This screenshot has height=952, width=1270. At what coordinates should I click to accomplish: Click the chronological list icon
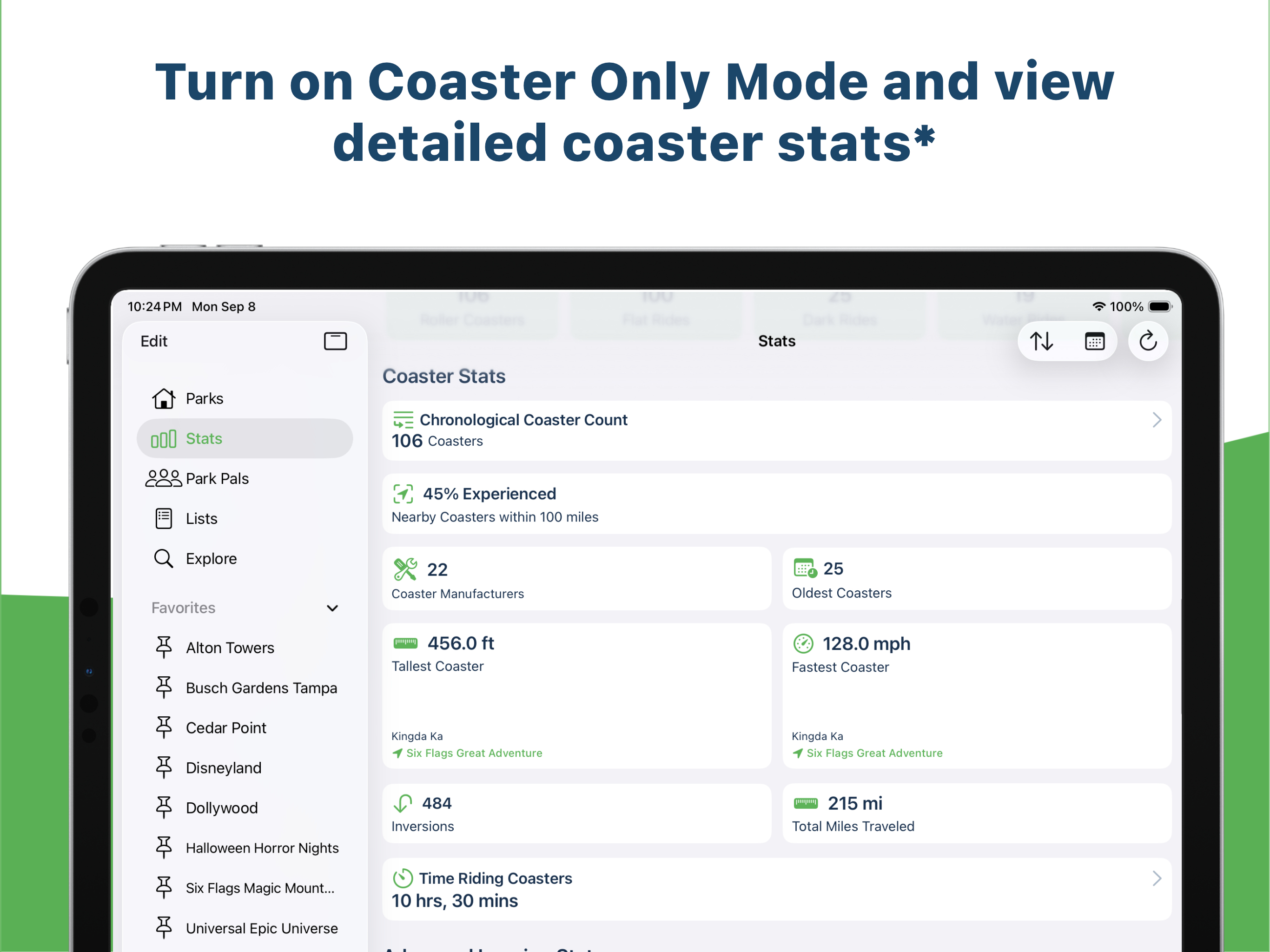(403, 420)
